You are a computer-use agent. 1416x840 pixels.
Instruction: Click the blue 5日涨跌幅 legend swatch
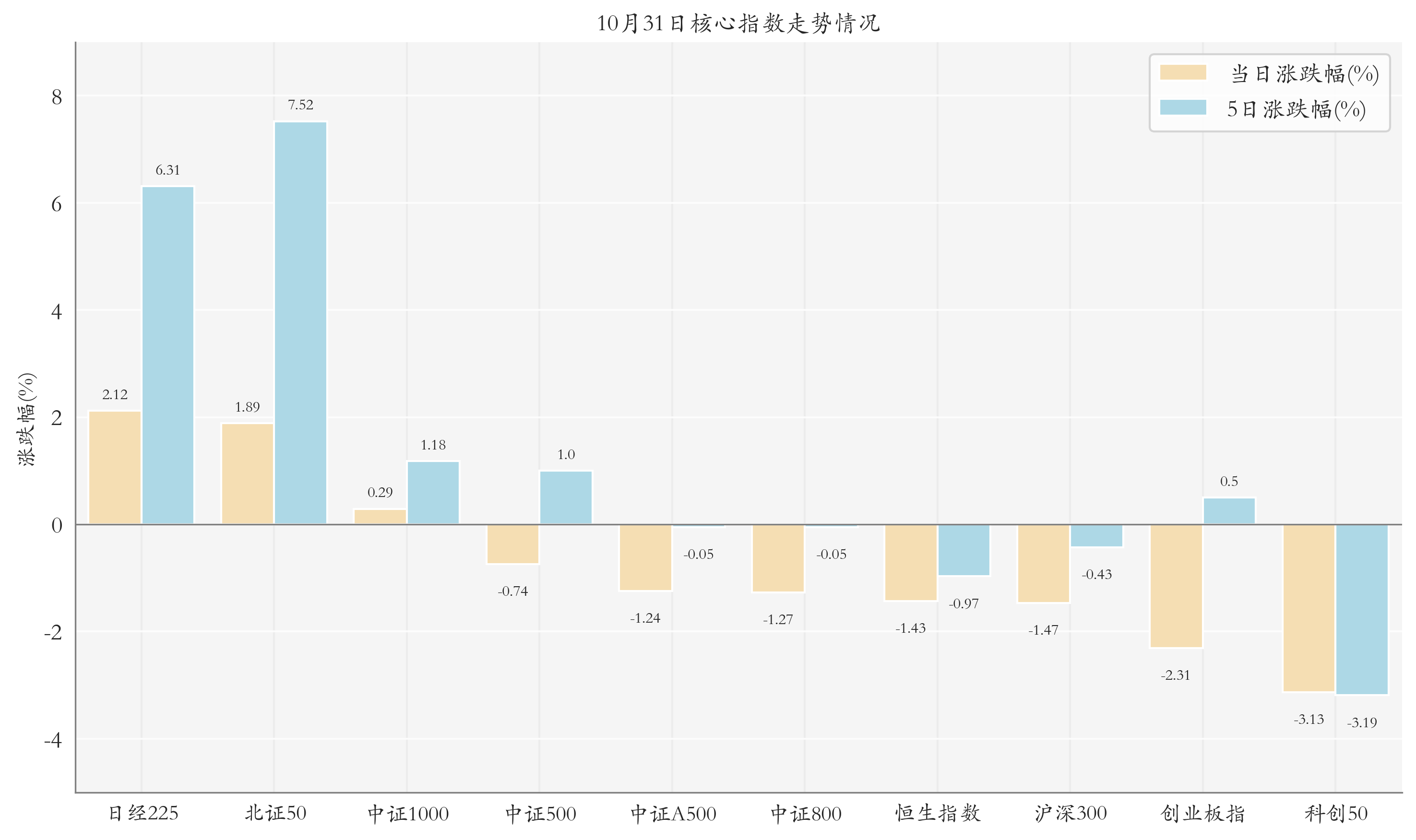[1182, 107]
